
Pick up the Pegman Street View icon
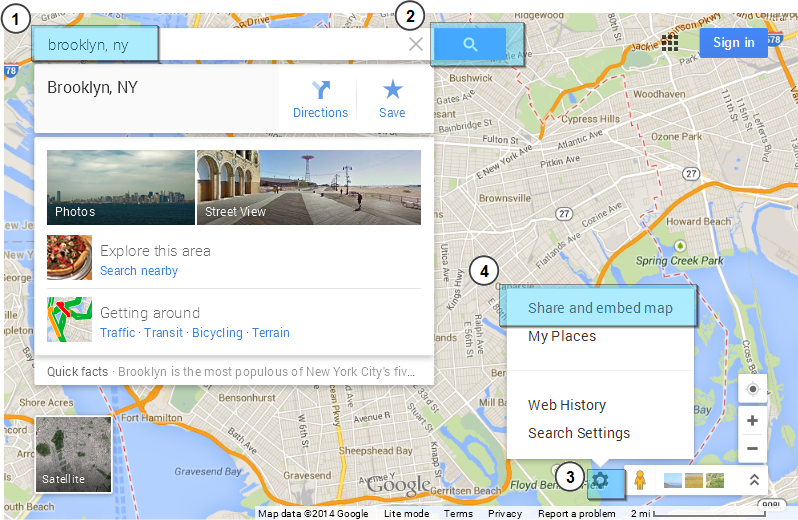click(x=640, y=480)
